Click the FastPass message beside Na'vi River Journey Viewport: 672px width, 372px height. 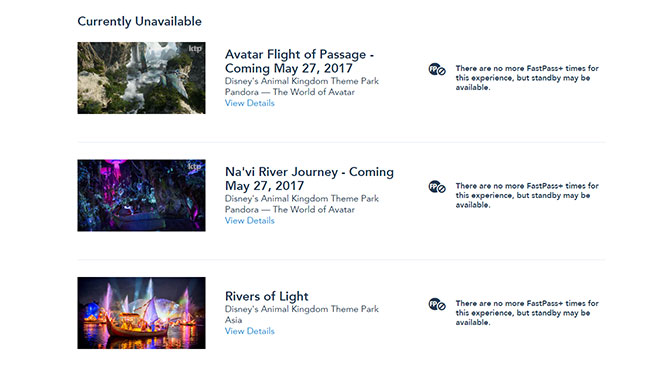(x=527, y=195)
